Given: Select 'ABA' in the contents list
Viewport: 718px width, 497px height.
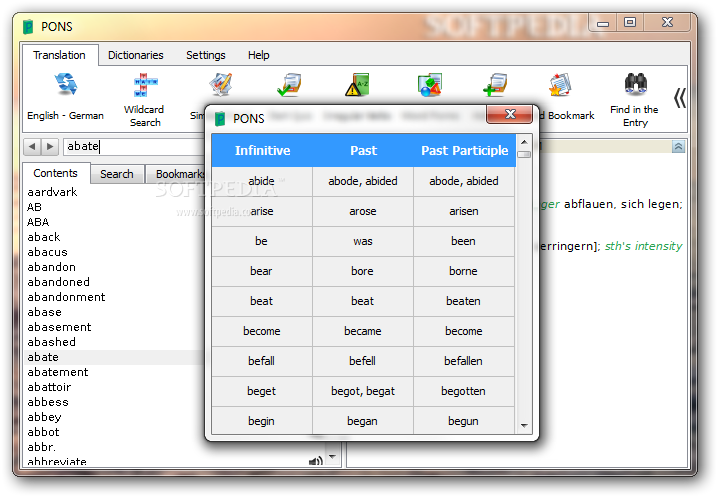Looking at the screenshot, I should point(38,222).
